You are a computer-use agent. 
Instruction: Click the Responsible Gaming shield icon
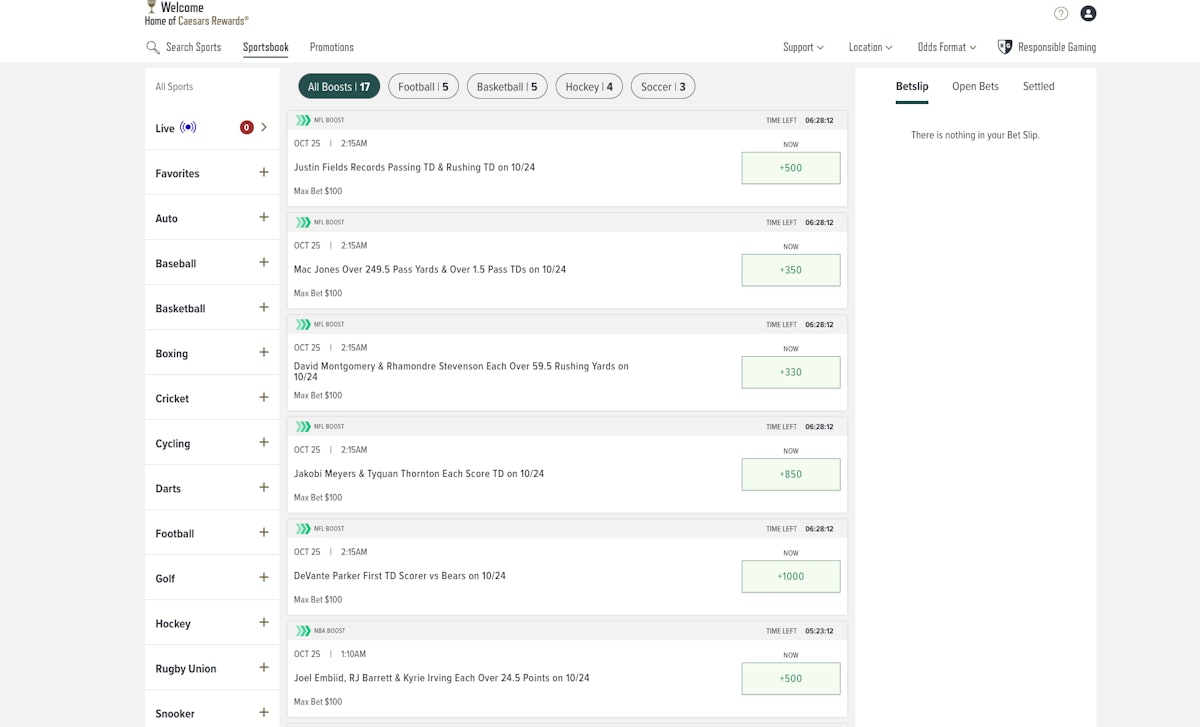(x=1005, y=47)
